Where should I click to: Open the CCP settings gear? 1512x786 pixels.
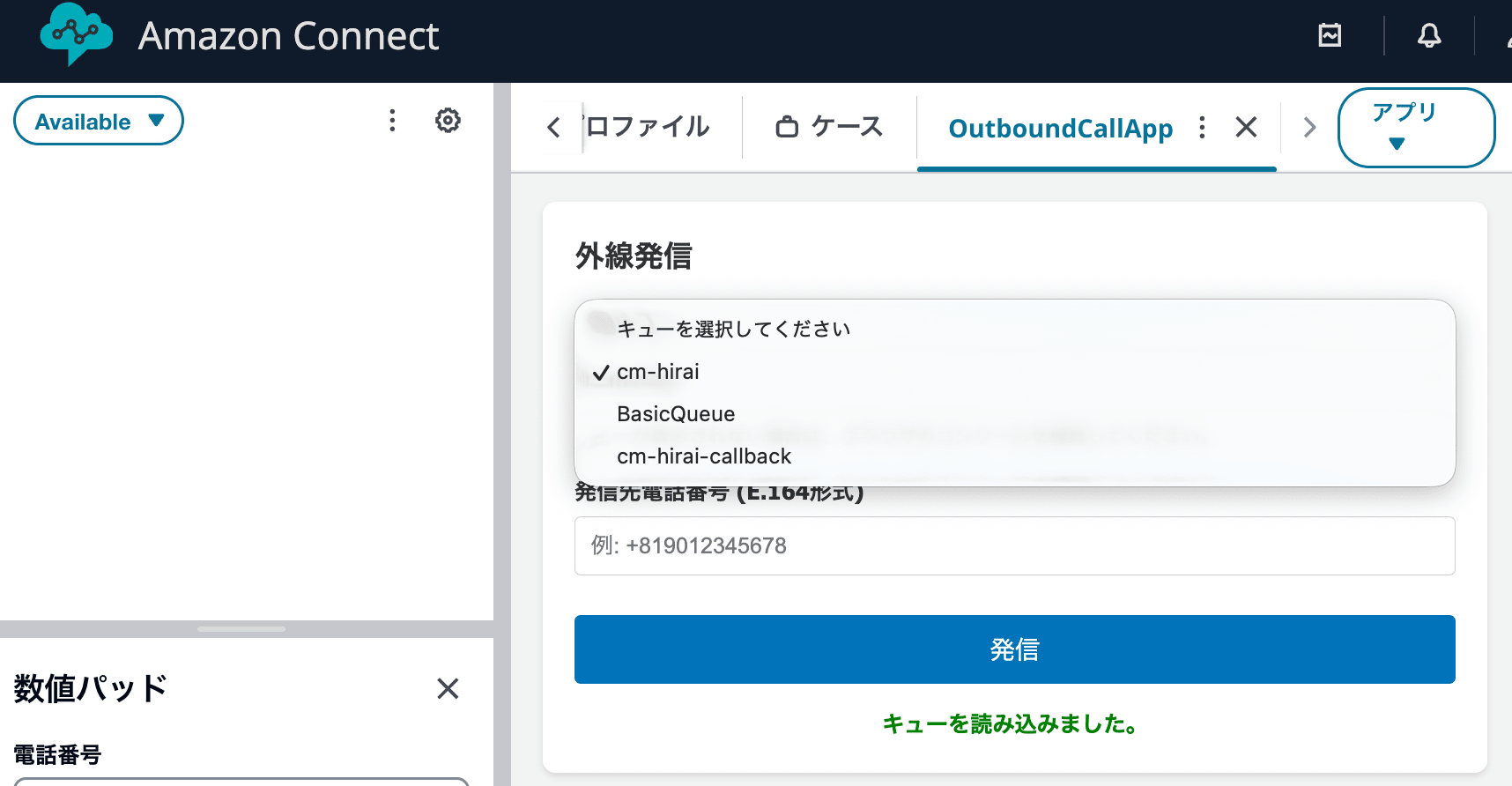448,121
